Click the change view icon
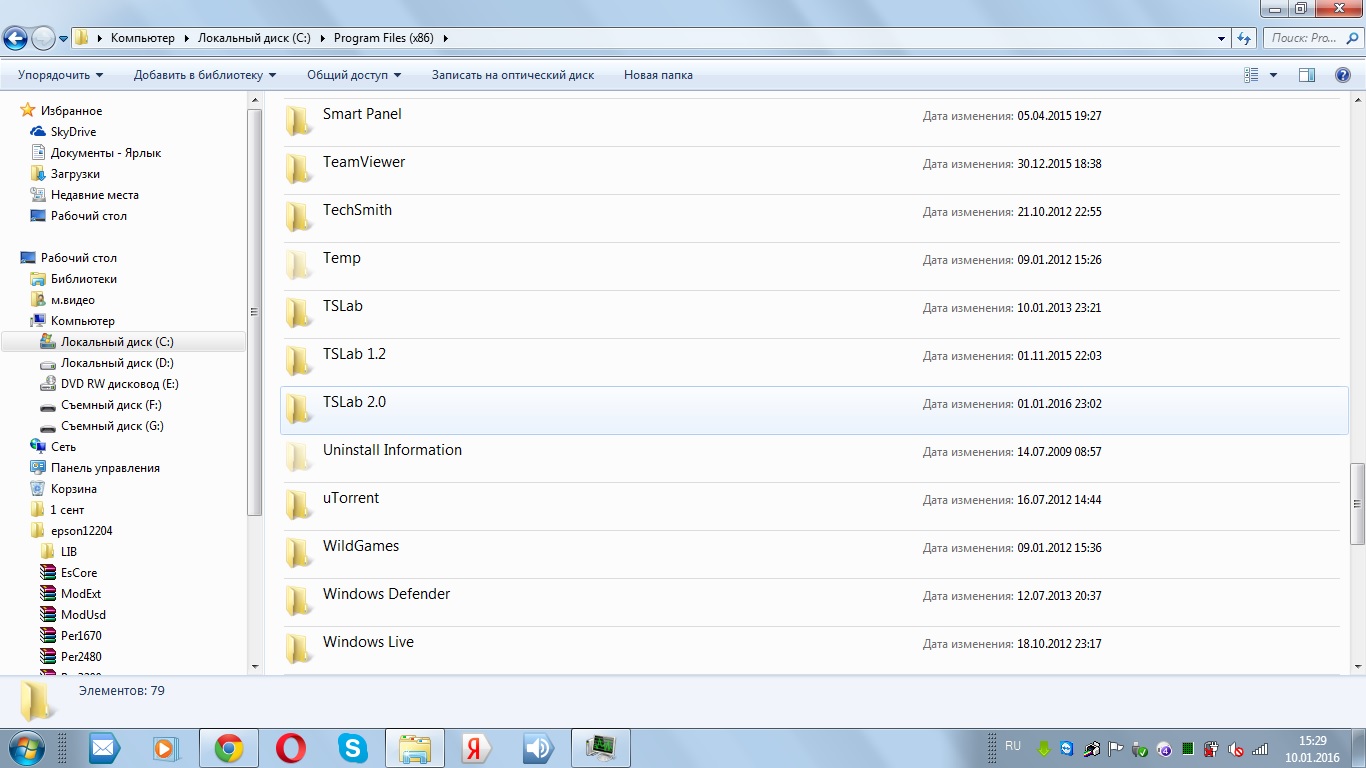 [x=1251, y=75]
